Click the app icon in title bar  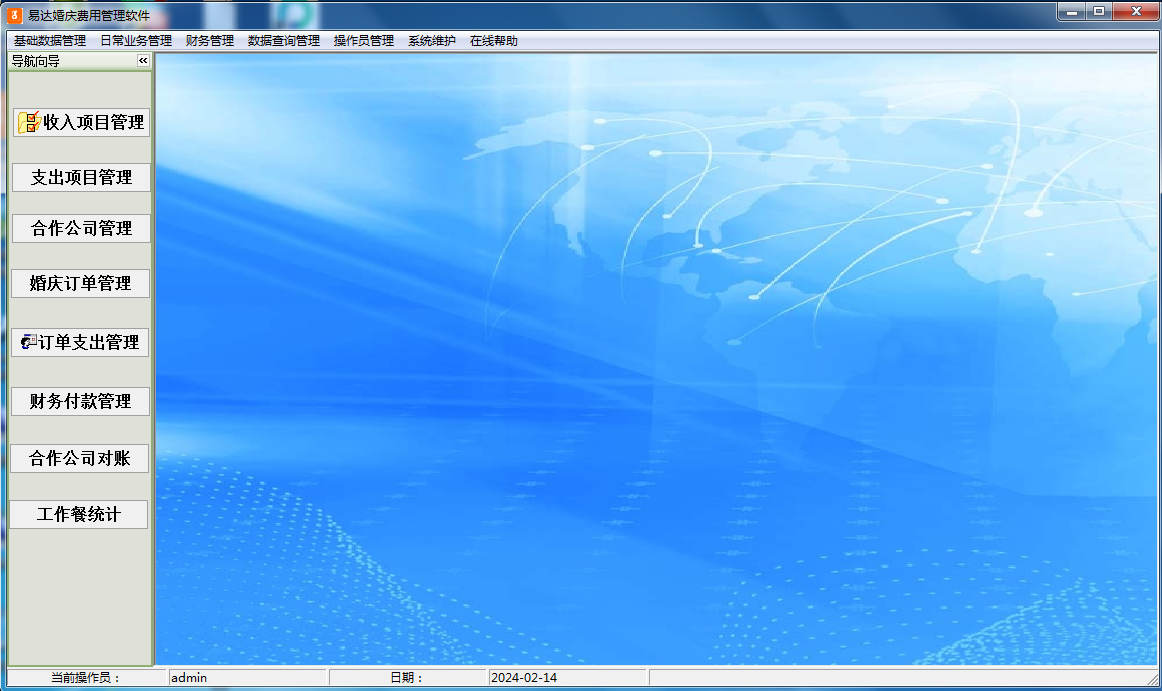pyautogui.click(x=15, y=15)
